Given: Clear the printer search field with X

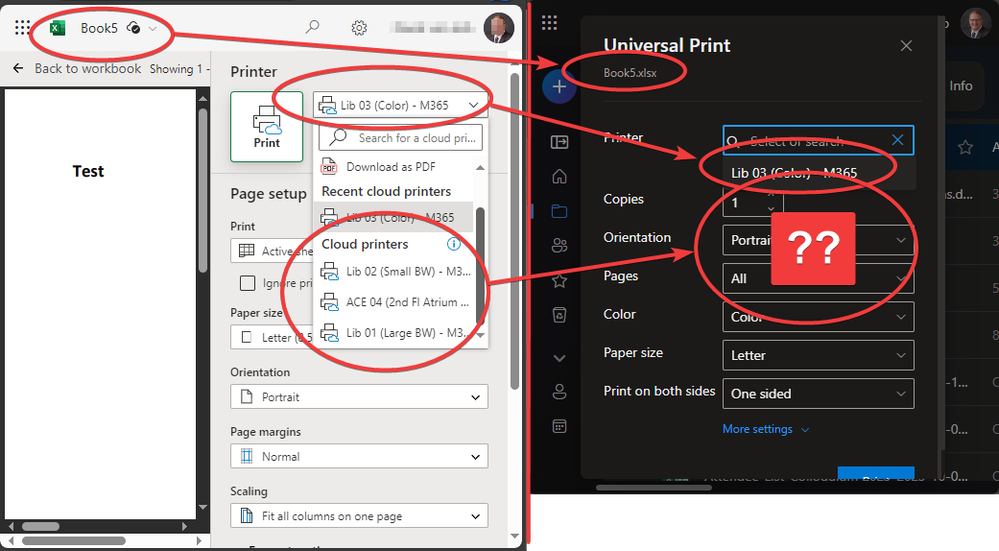Looking at the screenshot, I should (x=897, y=140).
